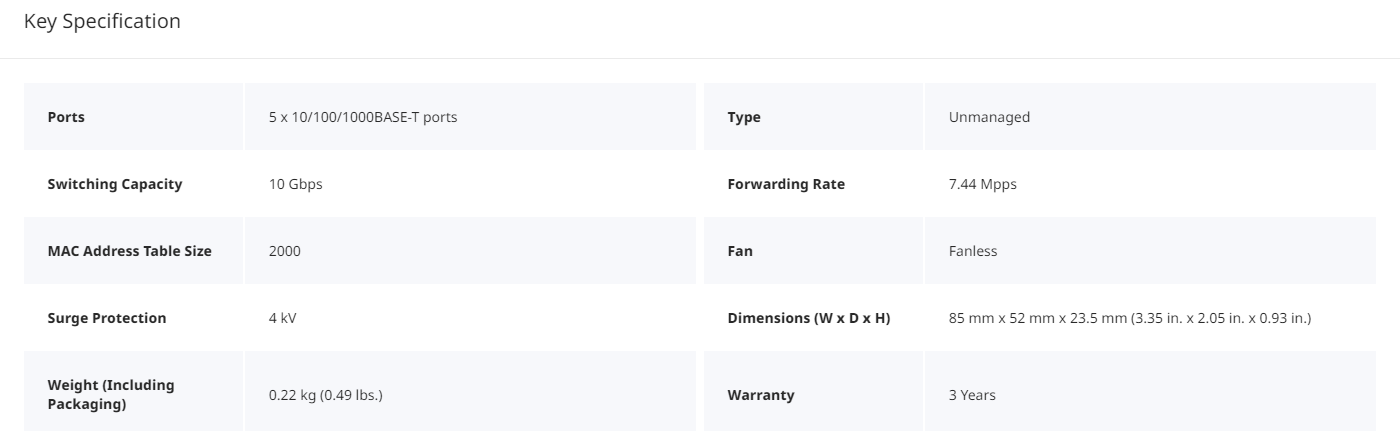Click the Fanless value
The width and height of the screenshot is (1400, 431).
click(973, 251)
